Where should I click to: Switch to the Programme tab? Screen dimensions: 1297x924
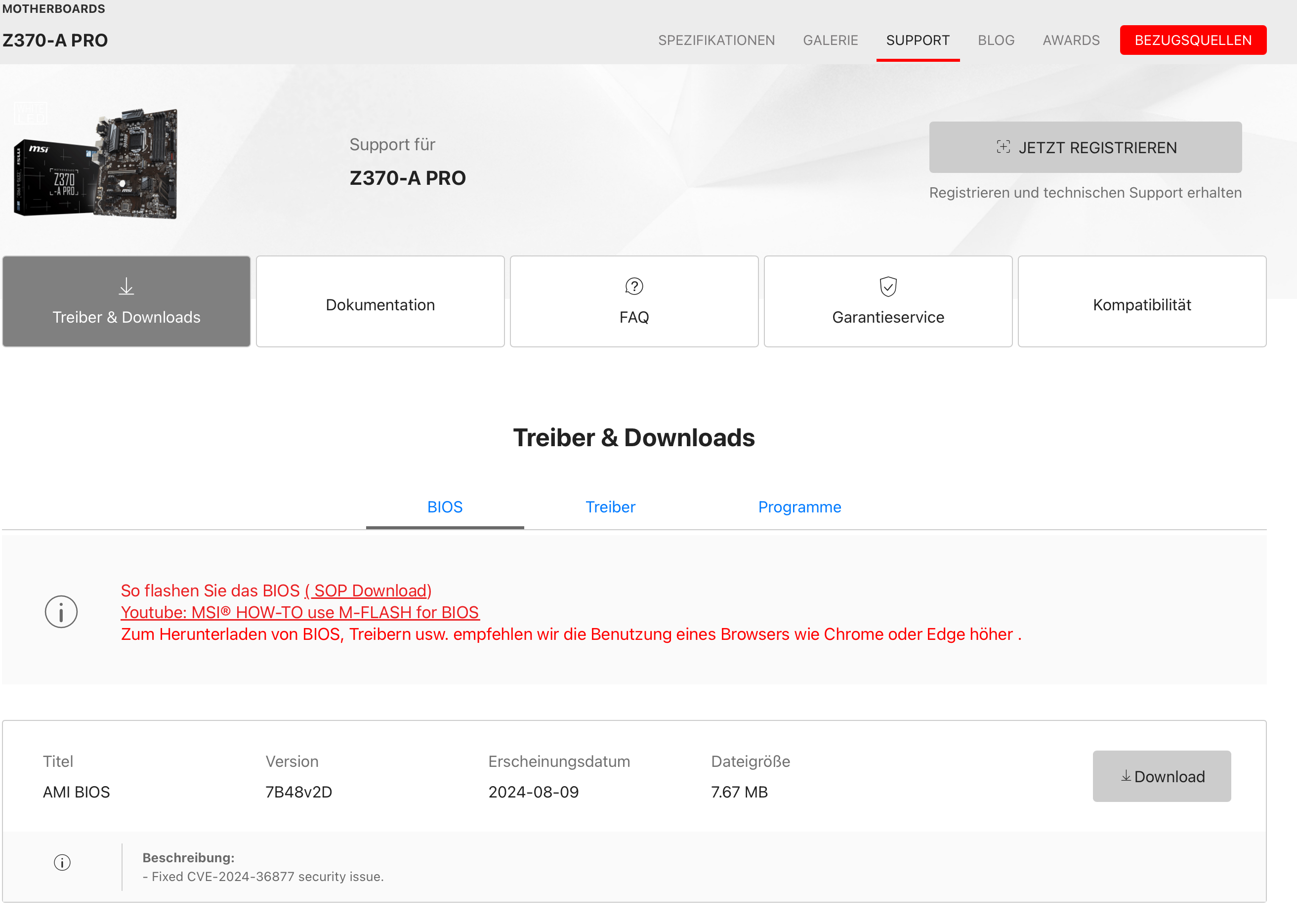point(799,507)
